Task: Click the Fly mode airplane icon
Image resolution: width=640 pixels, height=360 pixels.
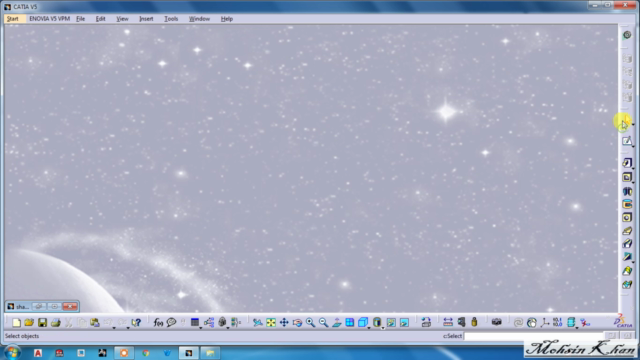Action: coord(258,322)
